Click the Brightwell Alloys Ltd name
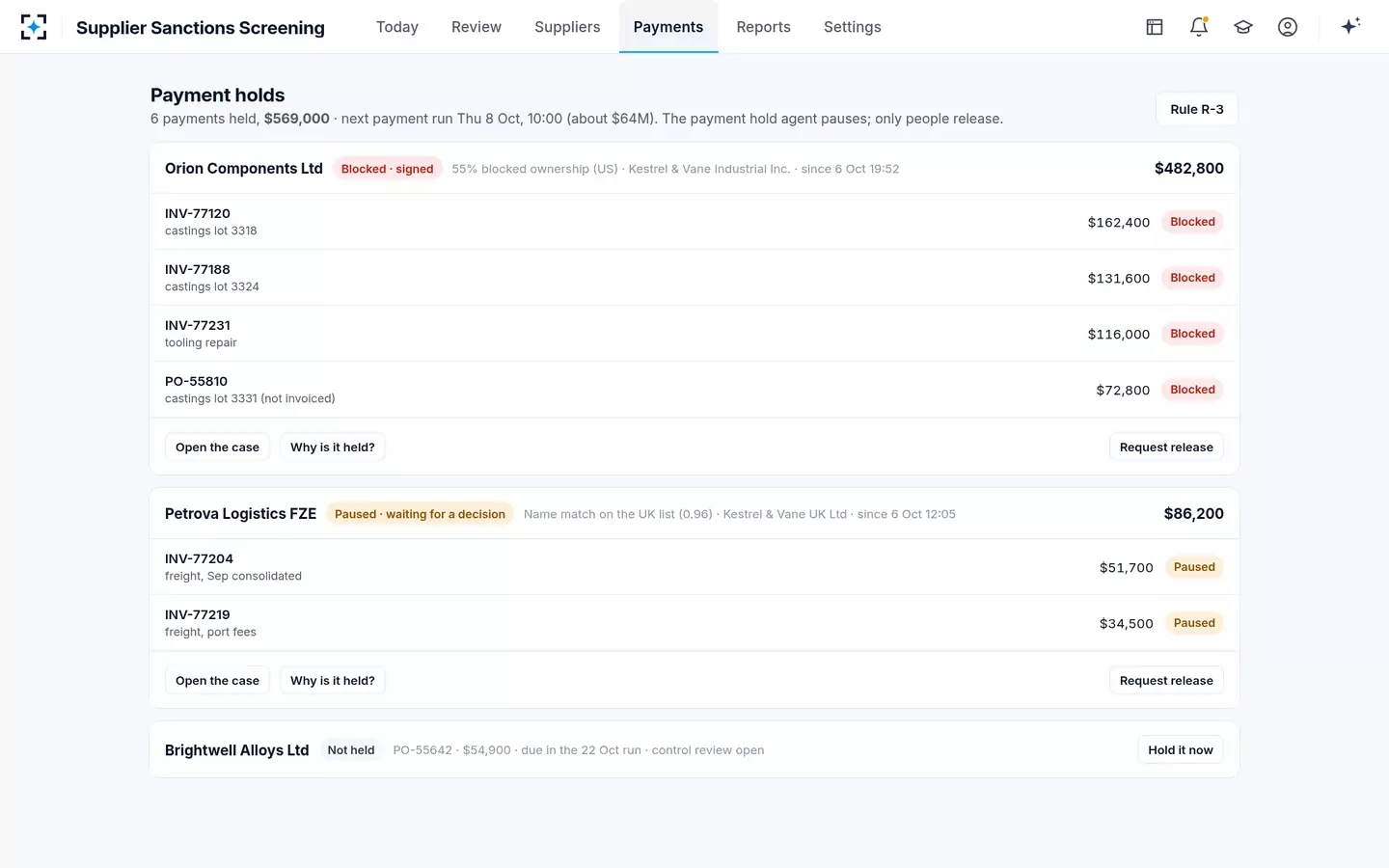This screenshot has height=868, width=1389. pyautogui.click(x=237, y=750)
